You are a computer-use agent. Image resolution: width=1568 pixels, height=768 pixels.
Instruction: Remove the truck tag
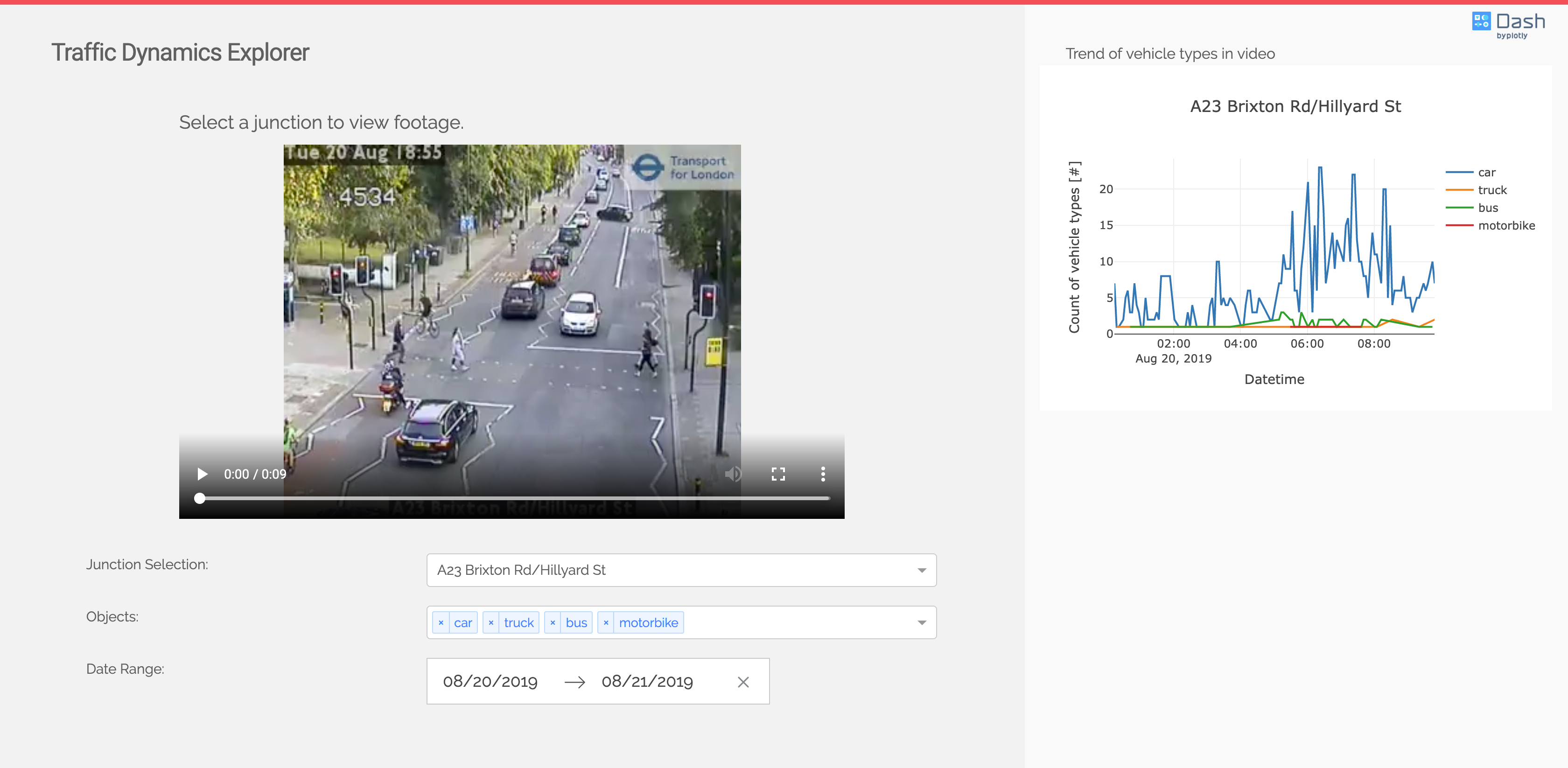pos(490,622)
